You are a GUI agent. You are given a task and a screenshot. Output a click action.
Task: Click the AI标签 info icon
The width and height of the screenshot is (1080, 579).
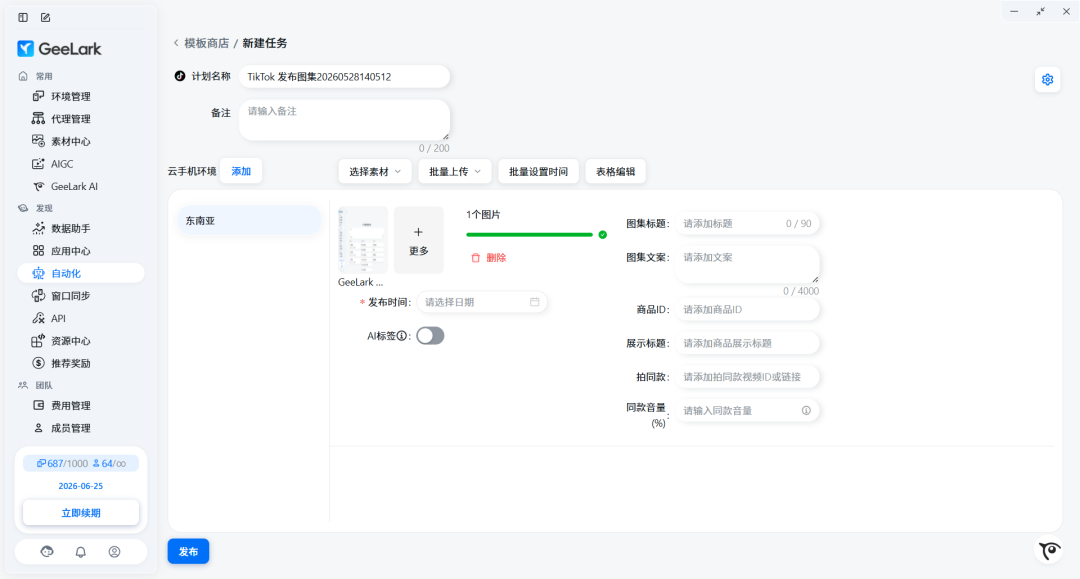pyautogui.click(x=402, y=336)
